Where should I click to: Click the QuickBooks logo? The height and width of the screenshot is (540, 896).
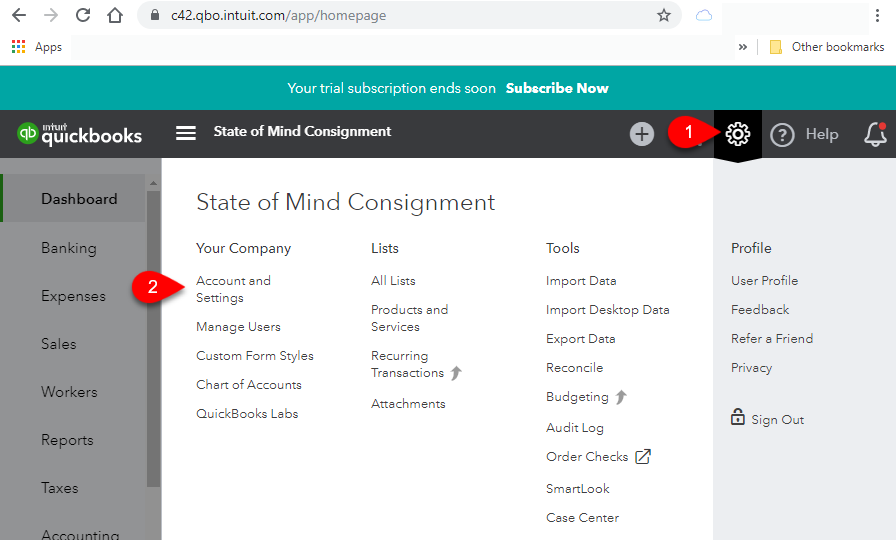click(x=79, y=134)
